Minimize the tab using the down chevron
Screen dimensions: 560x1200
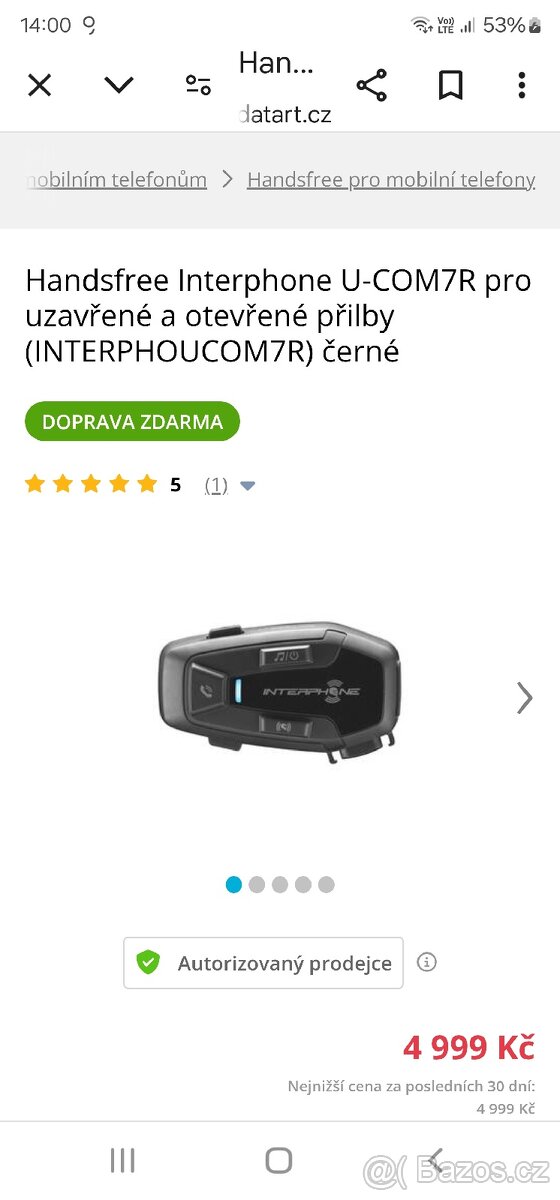click(119, 86)
